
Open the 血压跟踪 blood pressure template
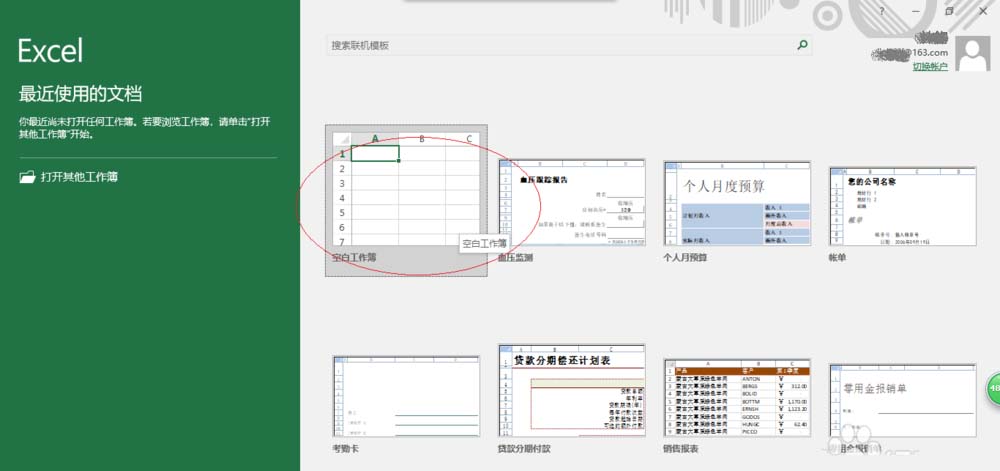click(x=570, y=202)
